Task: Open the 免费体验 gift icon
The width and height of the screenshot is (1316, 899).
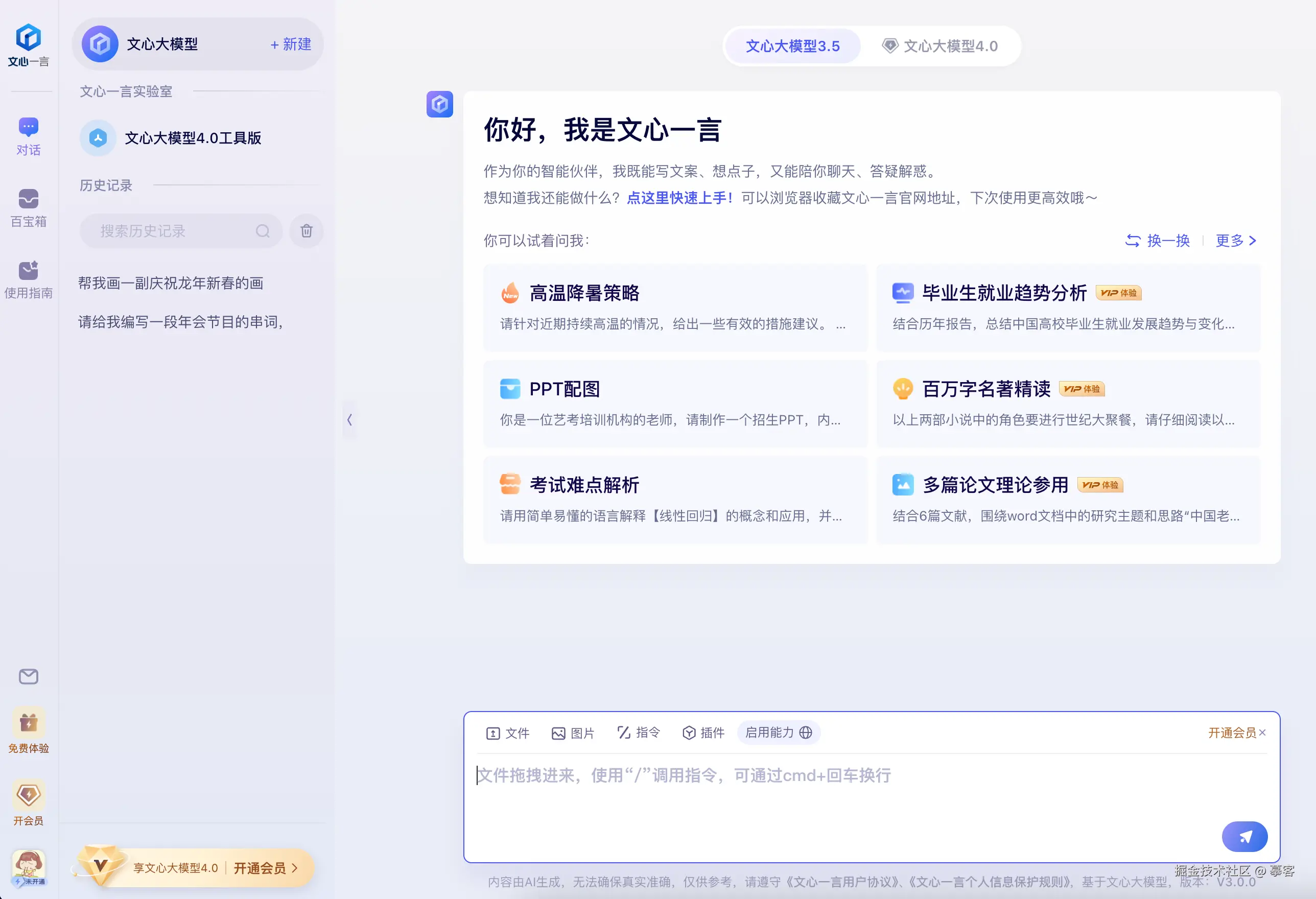Action: (28, 723)
